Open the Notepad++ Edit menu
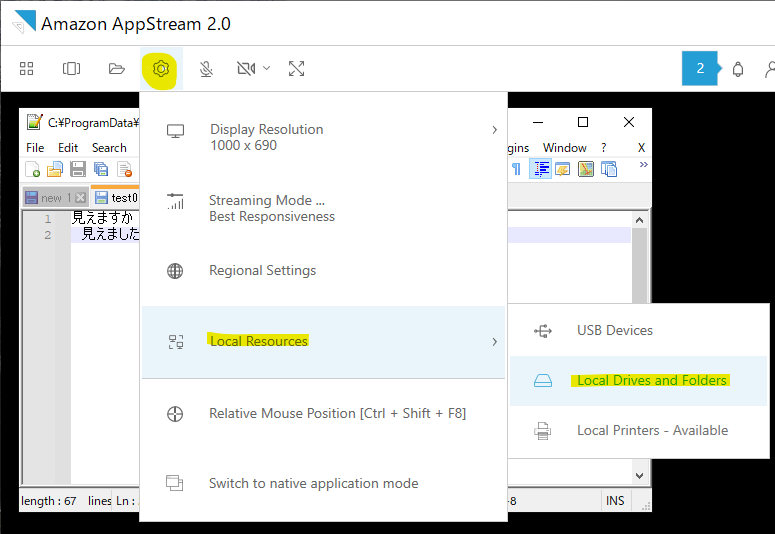775x534 pixels. tap(68, 148)
